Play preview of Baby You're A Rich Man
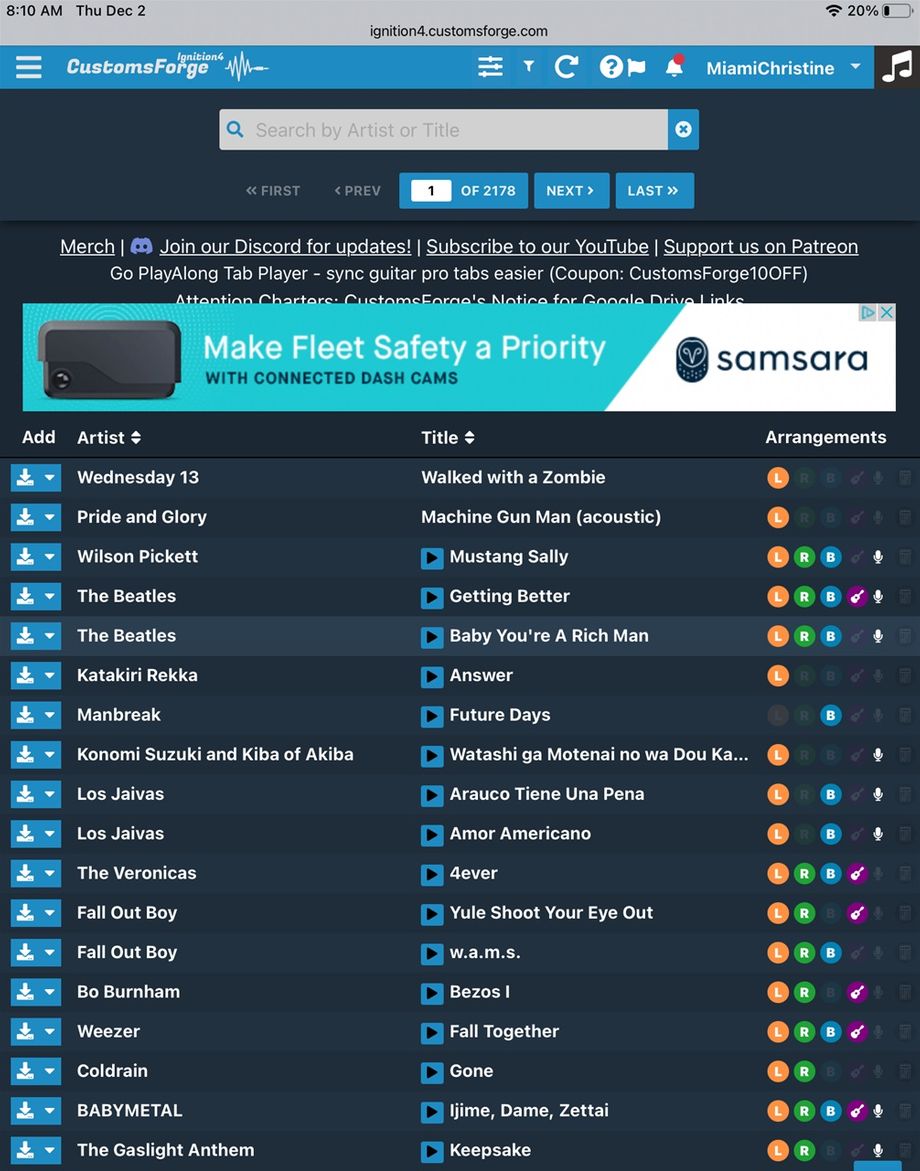 (432, 636)
